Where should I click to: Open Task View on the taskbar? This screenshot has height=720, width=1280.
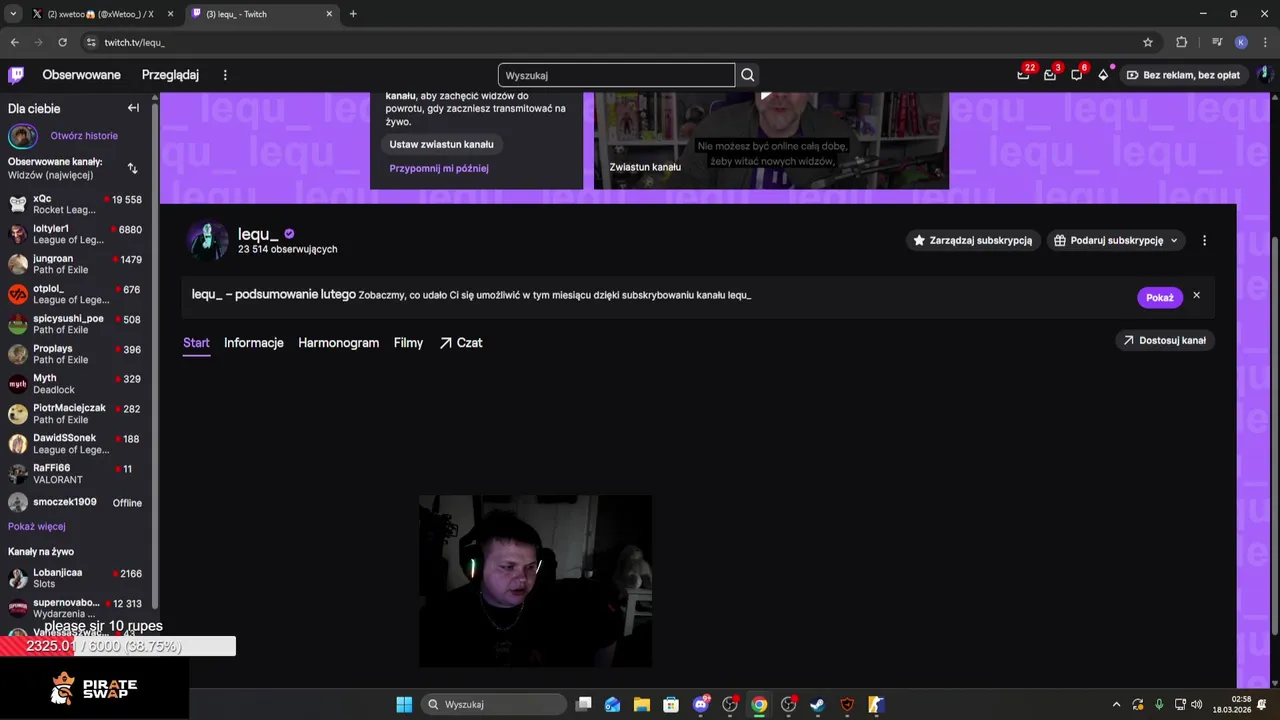tap(584, 704)
